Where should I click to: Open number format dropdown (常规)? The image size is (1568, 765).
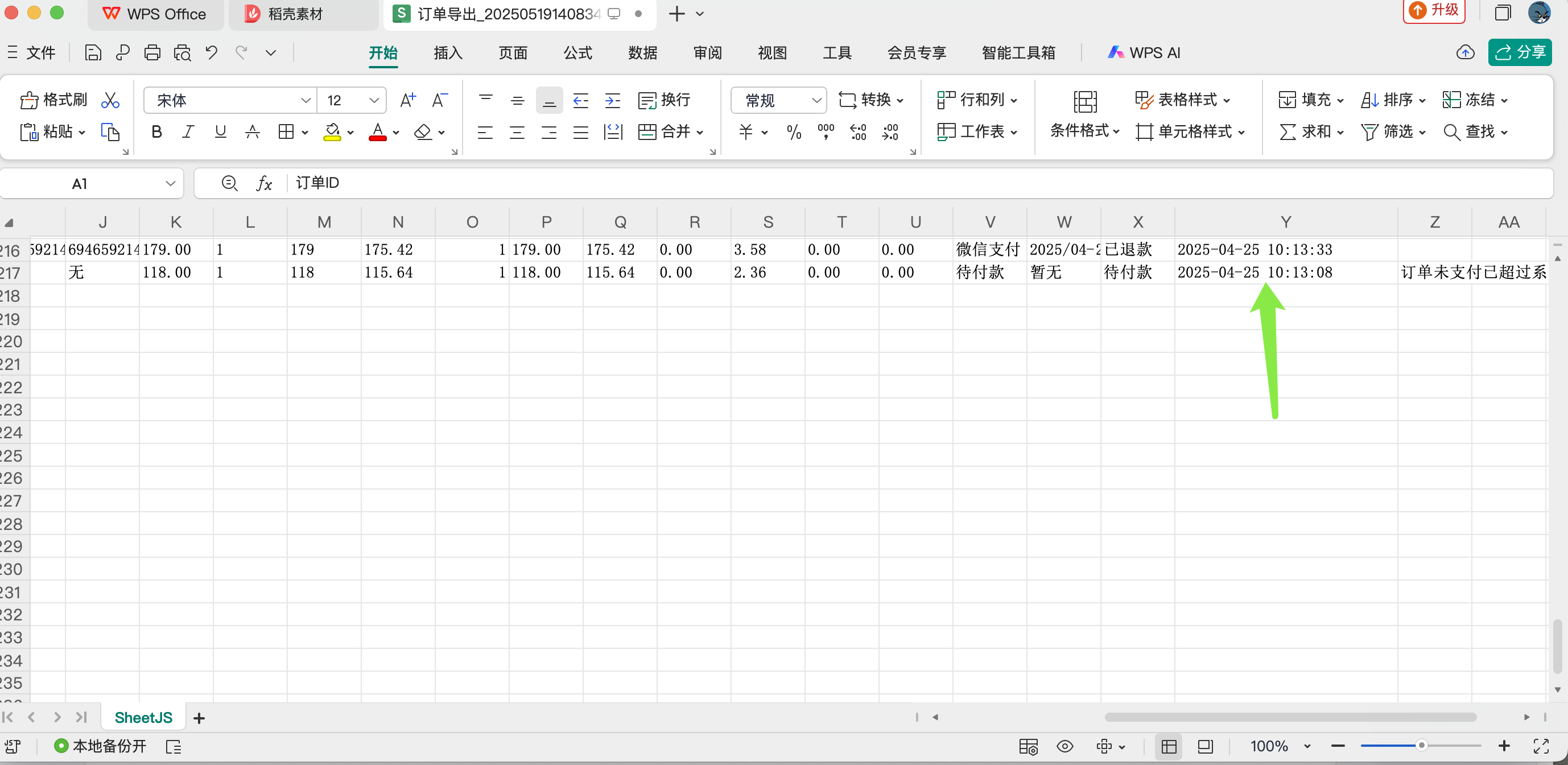pyautogui.click(x=816, y=101)
